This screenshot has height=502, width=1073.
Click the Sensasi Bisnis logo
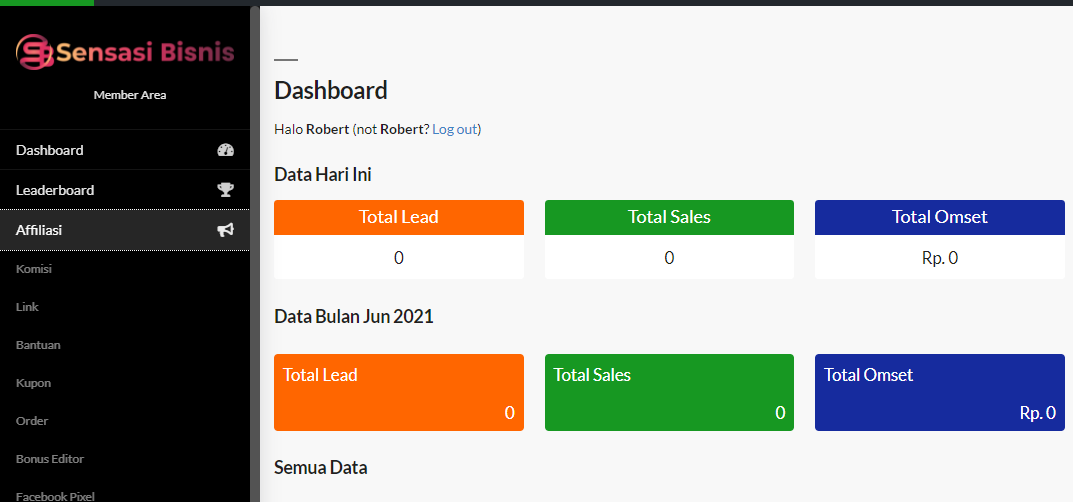125,52
